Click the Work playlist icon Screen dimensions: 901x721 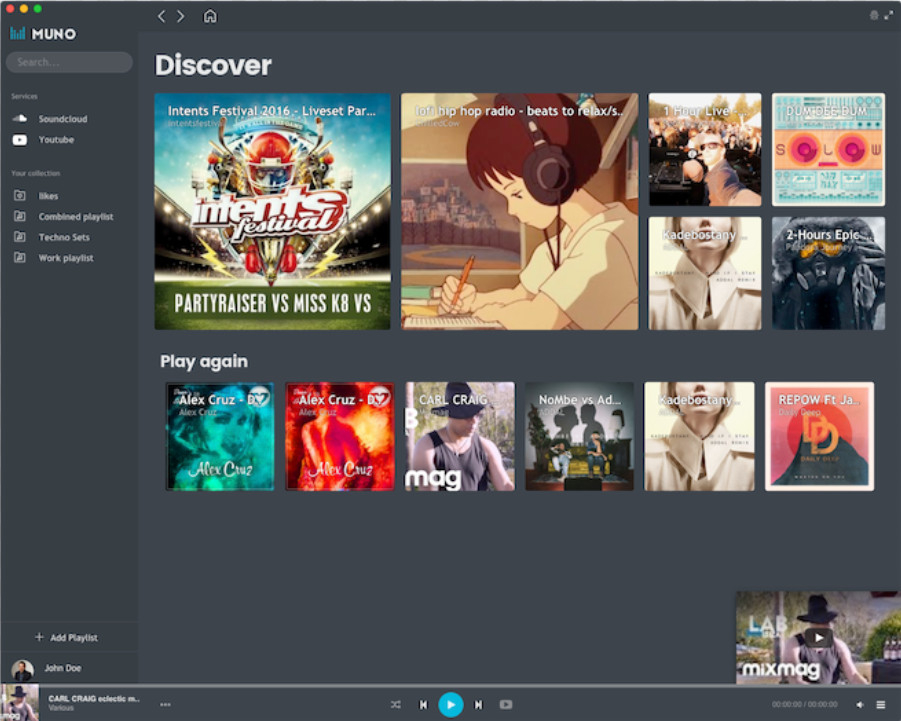(x=20, y=257)
